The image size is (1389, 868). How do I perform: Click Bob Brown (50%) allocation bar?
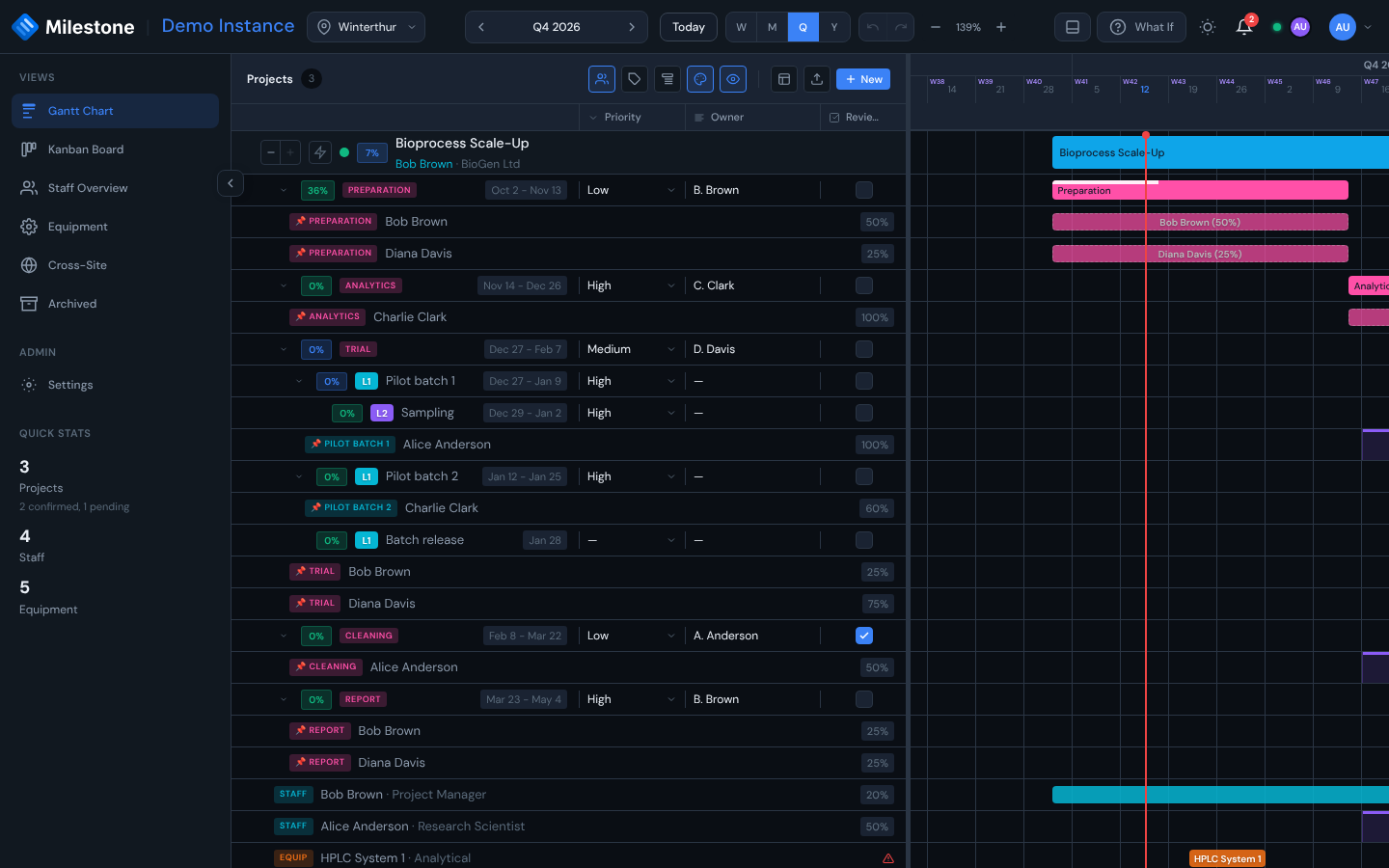pos(1200,222)
